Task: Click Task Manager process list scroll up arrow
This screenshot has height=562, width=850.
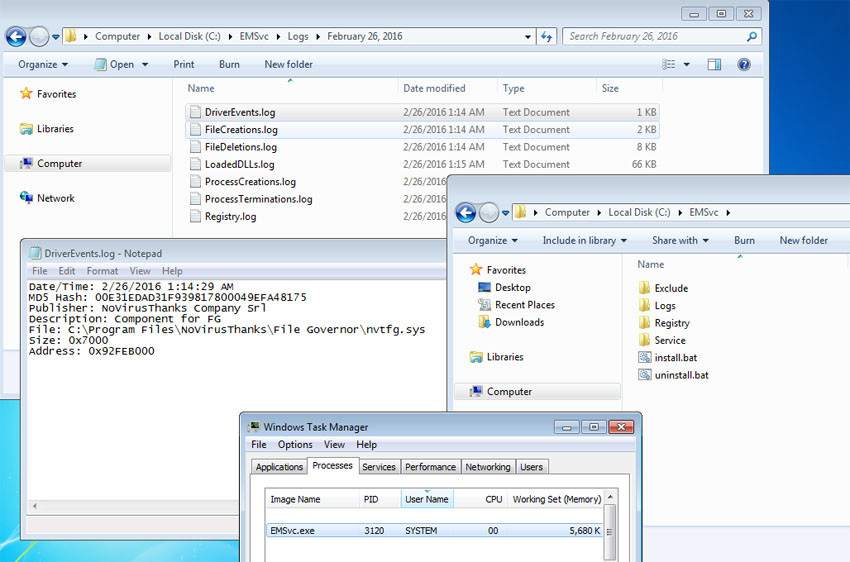Action: [x=610, y=497]
